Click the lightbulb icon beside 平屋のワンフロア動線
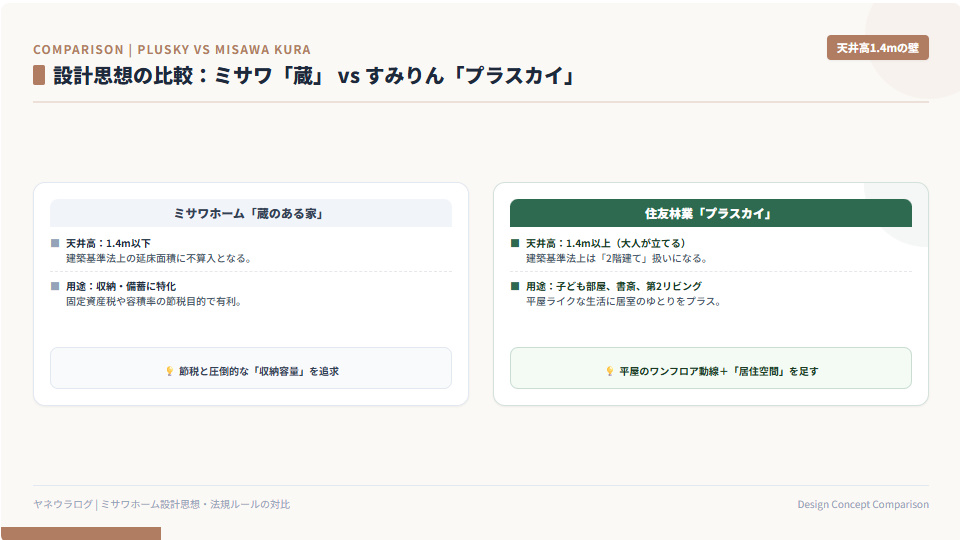The height and width of the screenshot is (540, 960). 610,371
